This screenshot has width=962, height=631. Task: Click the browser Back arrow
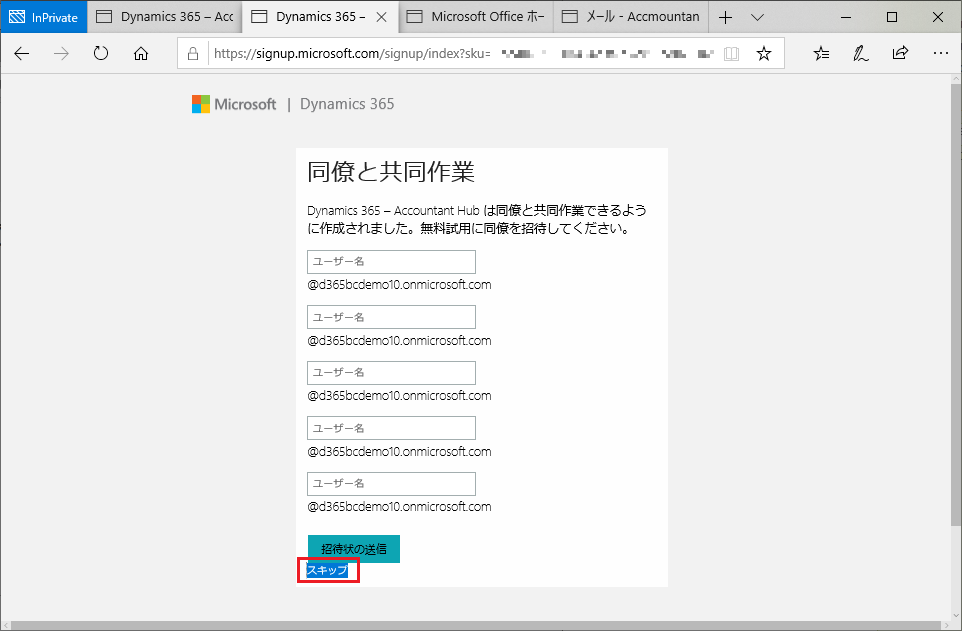pyautogui.click(x=22, y=54)
